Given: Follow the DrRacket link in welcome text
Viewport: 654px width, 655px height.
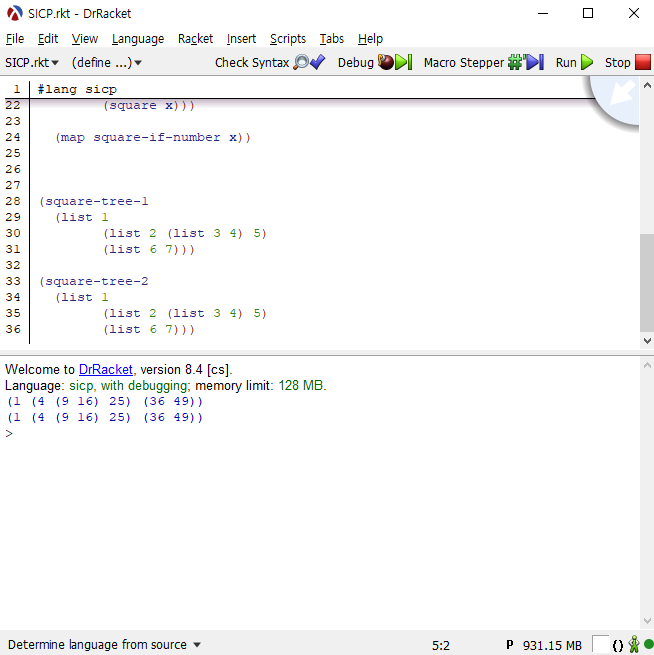Looking at the screenshot, I should pyautogui.click(x=106, y=369).
